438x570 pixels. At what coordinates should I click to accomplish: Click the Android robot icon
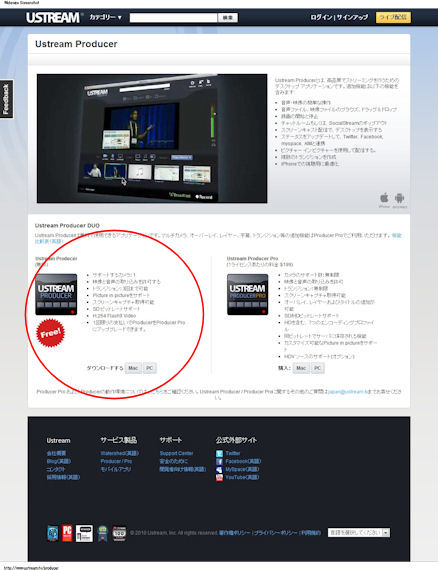(399, 198)
